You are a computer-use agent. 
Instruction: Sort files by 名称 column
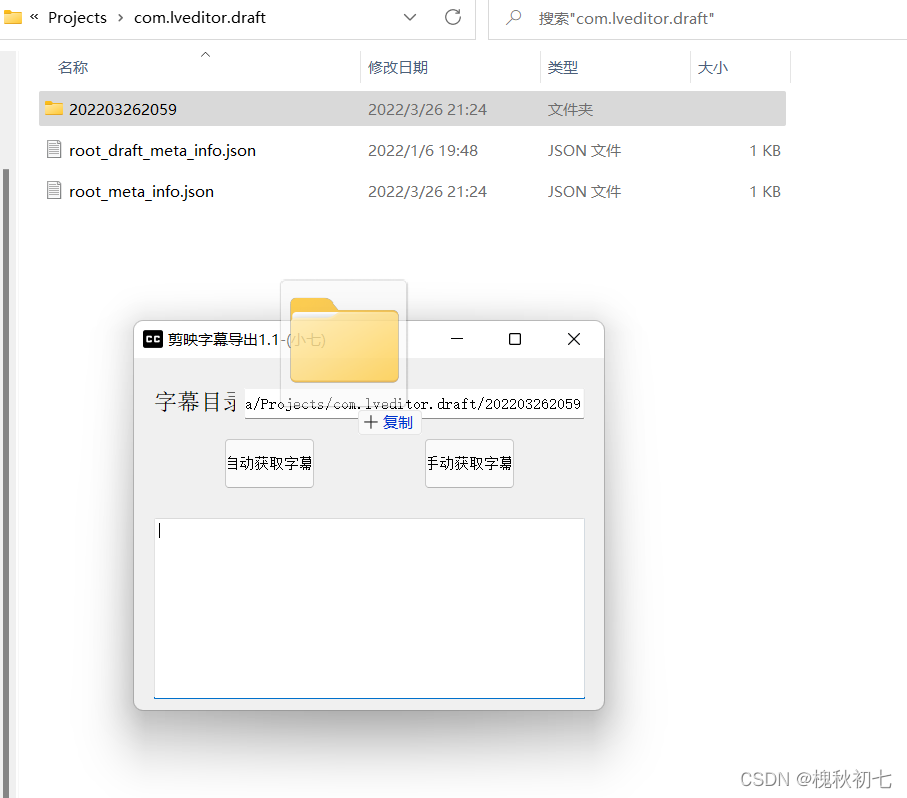(x=73, y=68)
